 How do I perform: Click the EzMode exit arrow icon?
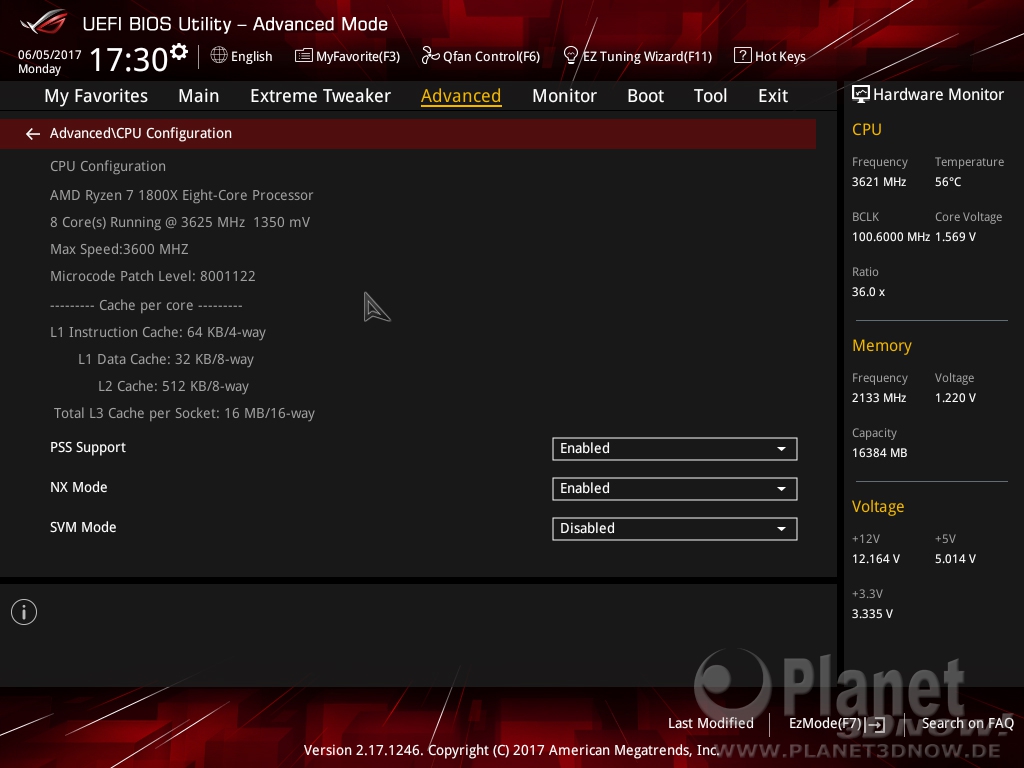point(876,724)
